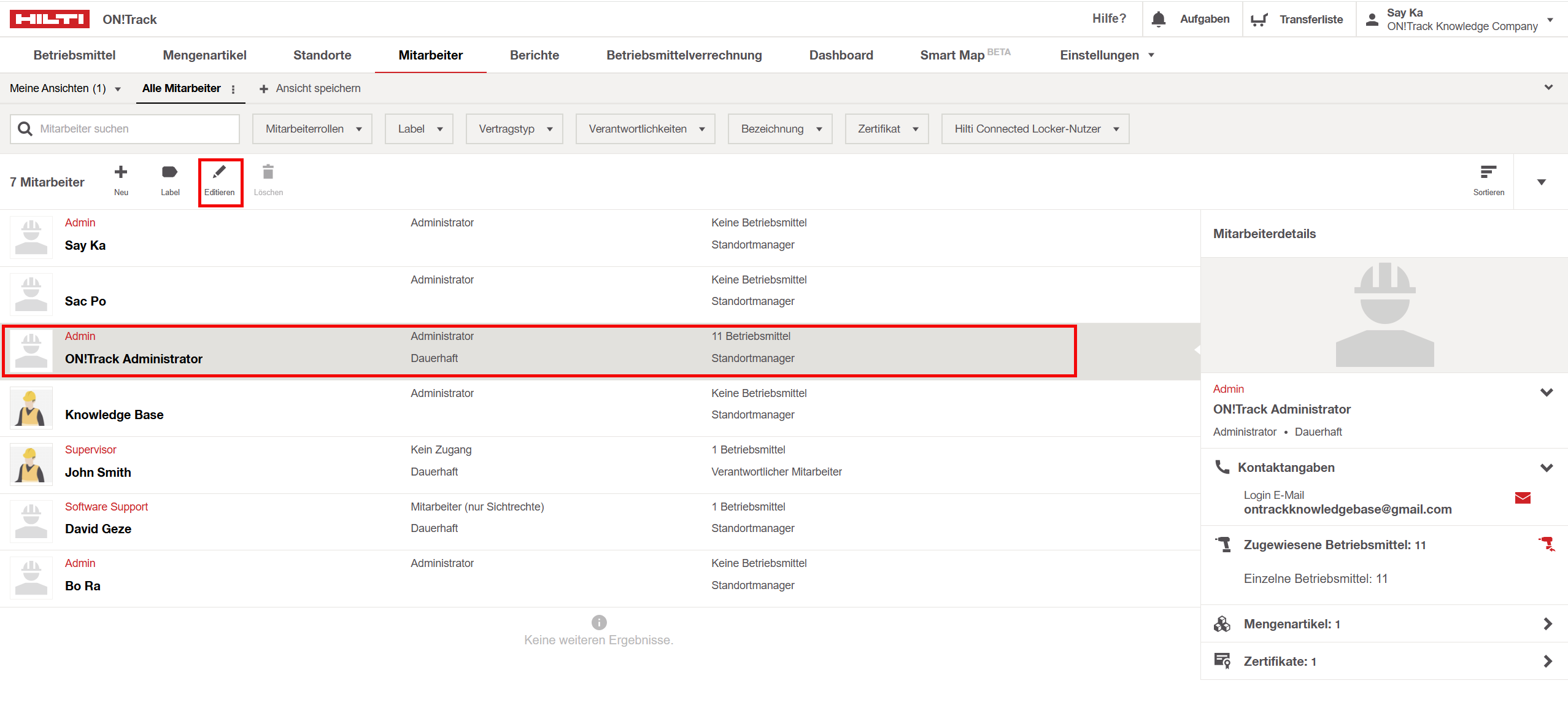Viewport: 1568px width, 721px height.
Task: Add a new Mitarbeiter with Neu
Action: [121, 180]
